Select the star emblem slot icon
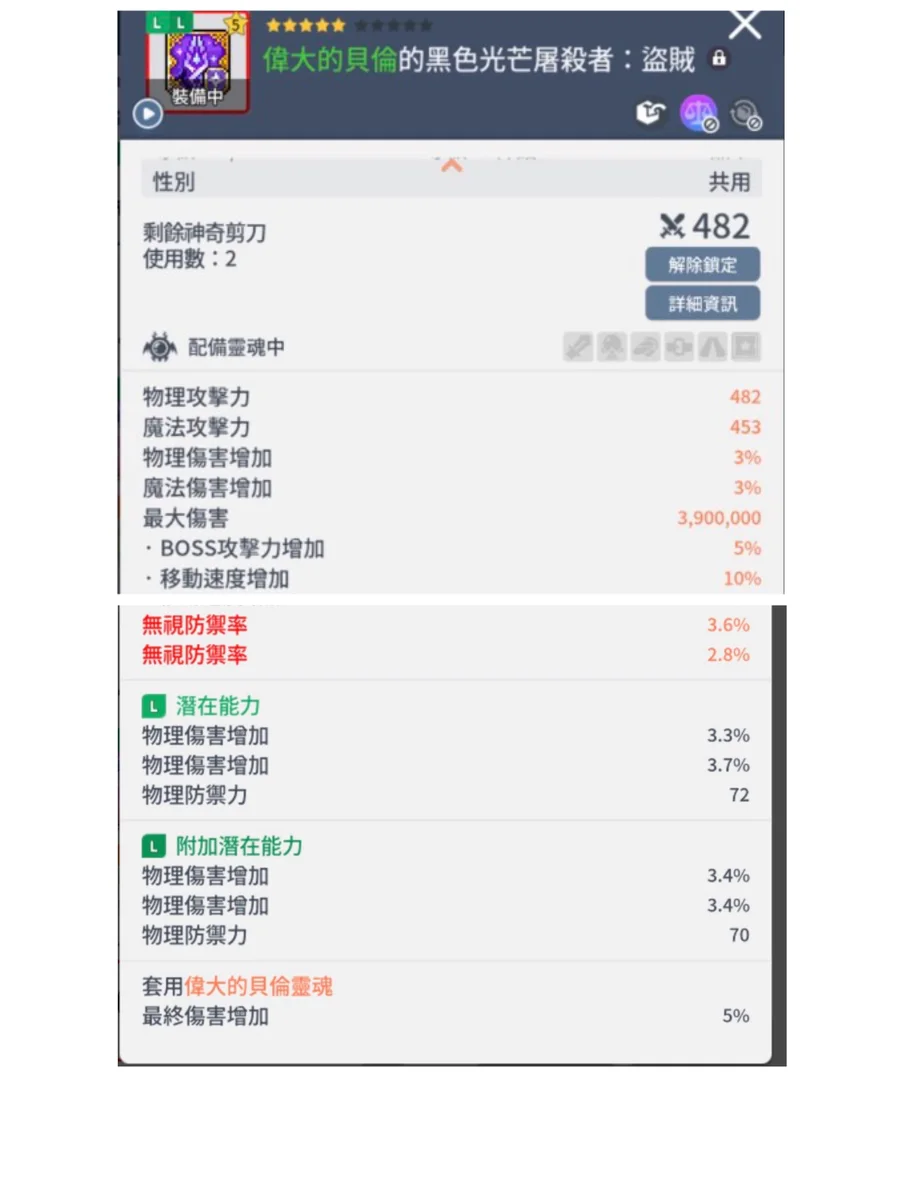The width and height of the screenshot is (900, 1200). click(746, 347)
